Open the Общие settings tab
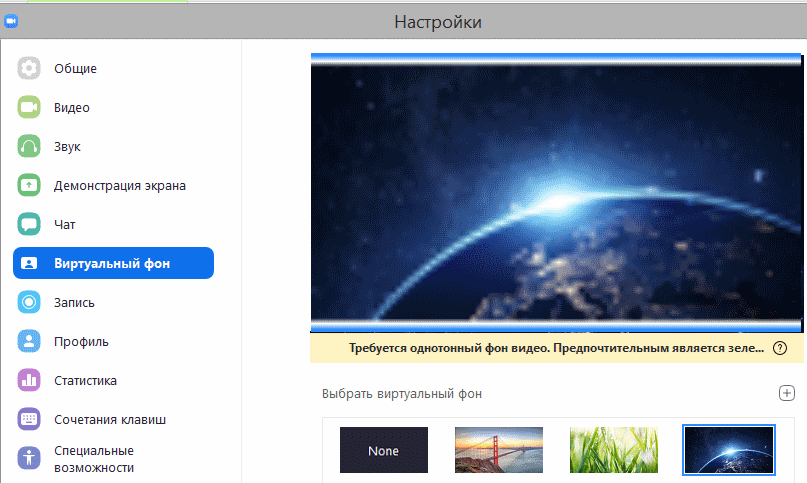 click(x=113, y=68)
